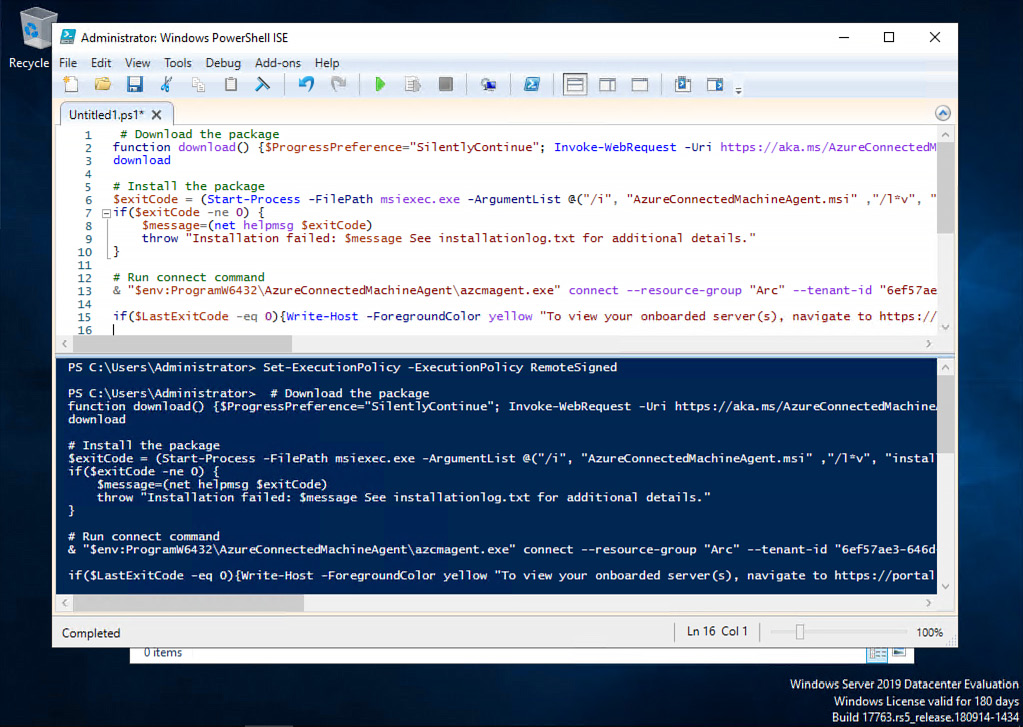Launch PowerShell.exe in a separate window

pyautogui.click(x=532, y=85)
